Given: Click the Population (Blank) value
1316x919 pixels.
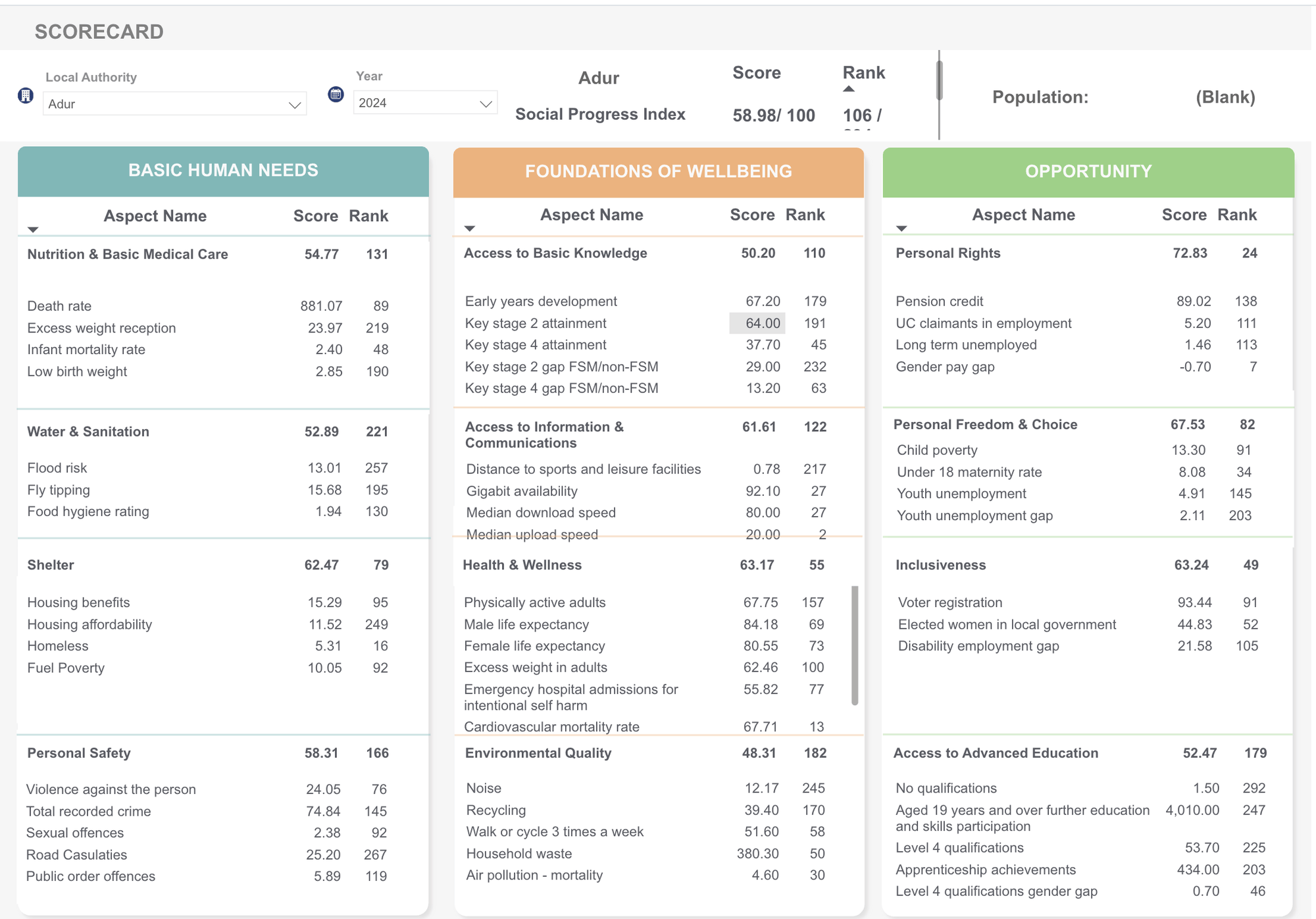Looking at the screenshot, I should point(1225,97).
